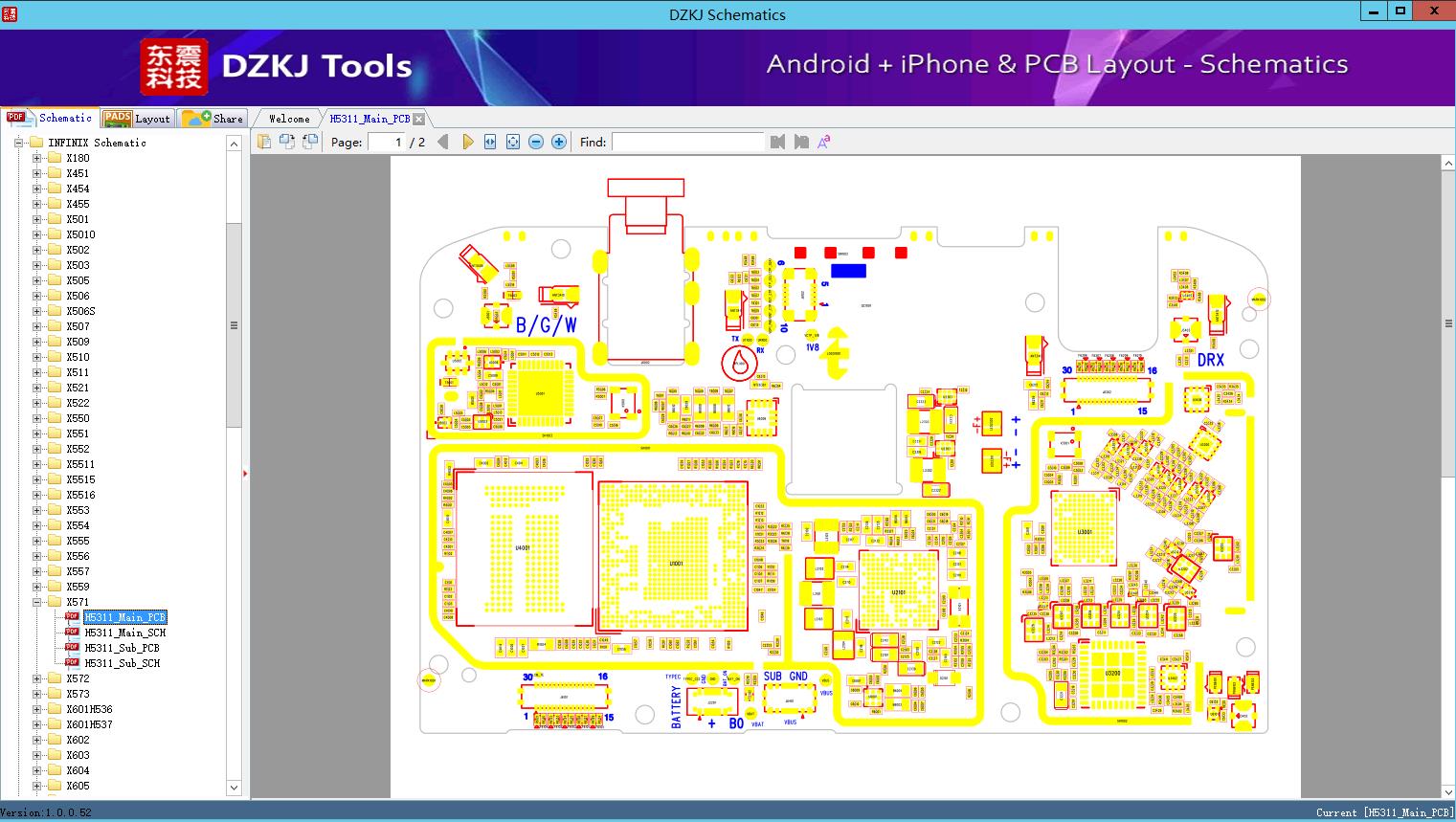Click the X601H537 folder icon
Viewport: 1456px width, 822px height.
(55, 724)
